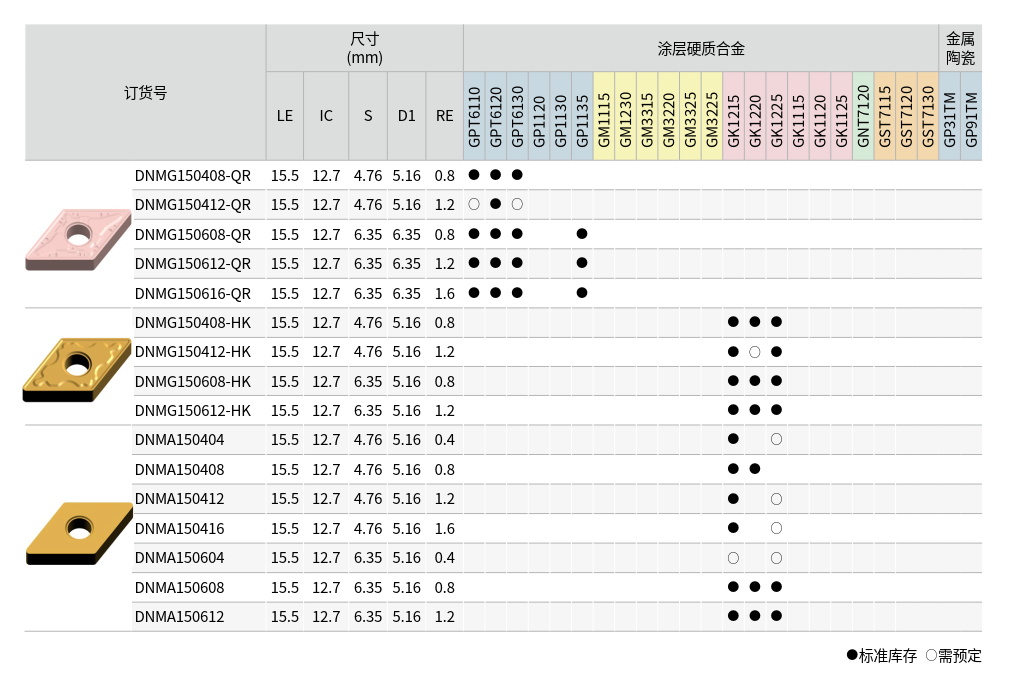Click the green GNT7120 column header
The width and height of the screenshot is (1010, 675).
pyautogui.click(x=863, y=116)
